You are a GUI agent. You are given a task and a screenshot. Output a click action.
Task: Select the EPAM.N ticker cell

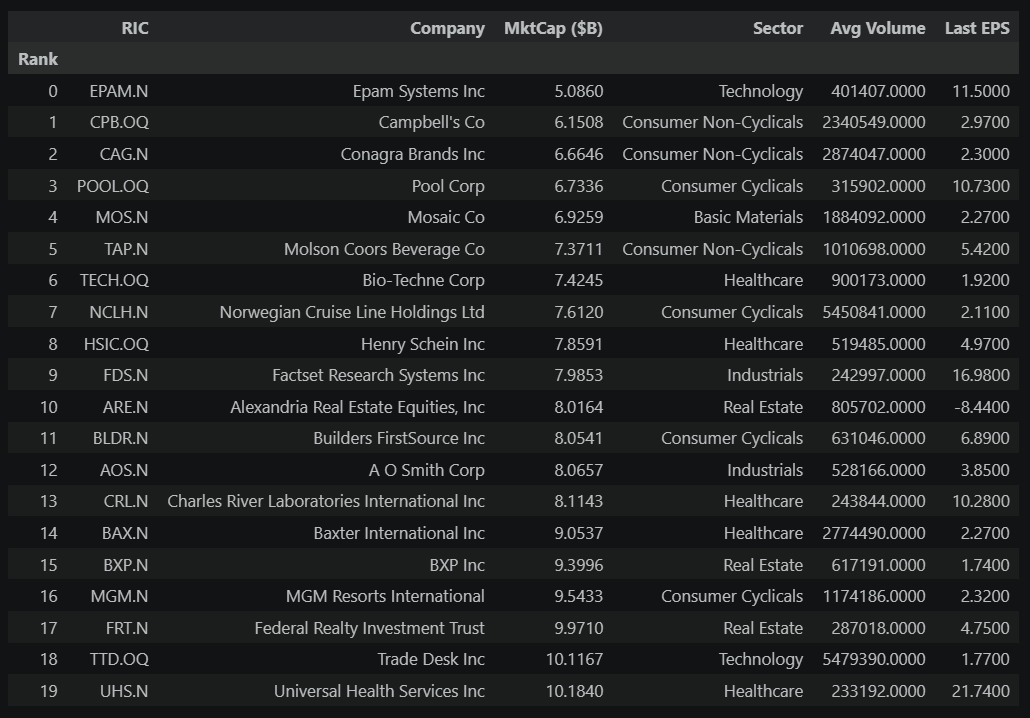[119, 91]
